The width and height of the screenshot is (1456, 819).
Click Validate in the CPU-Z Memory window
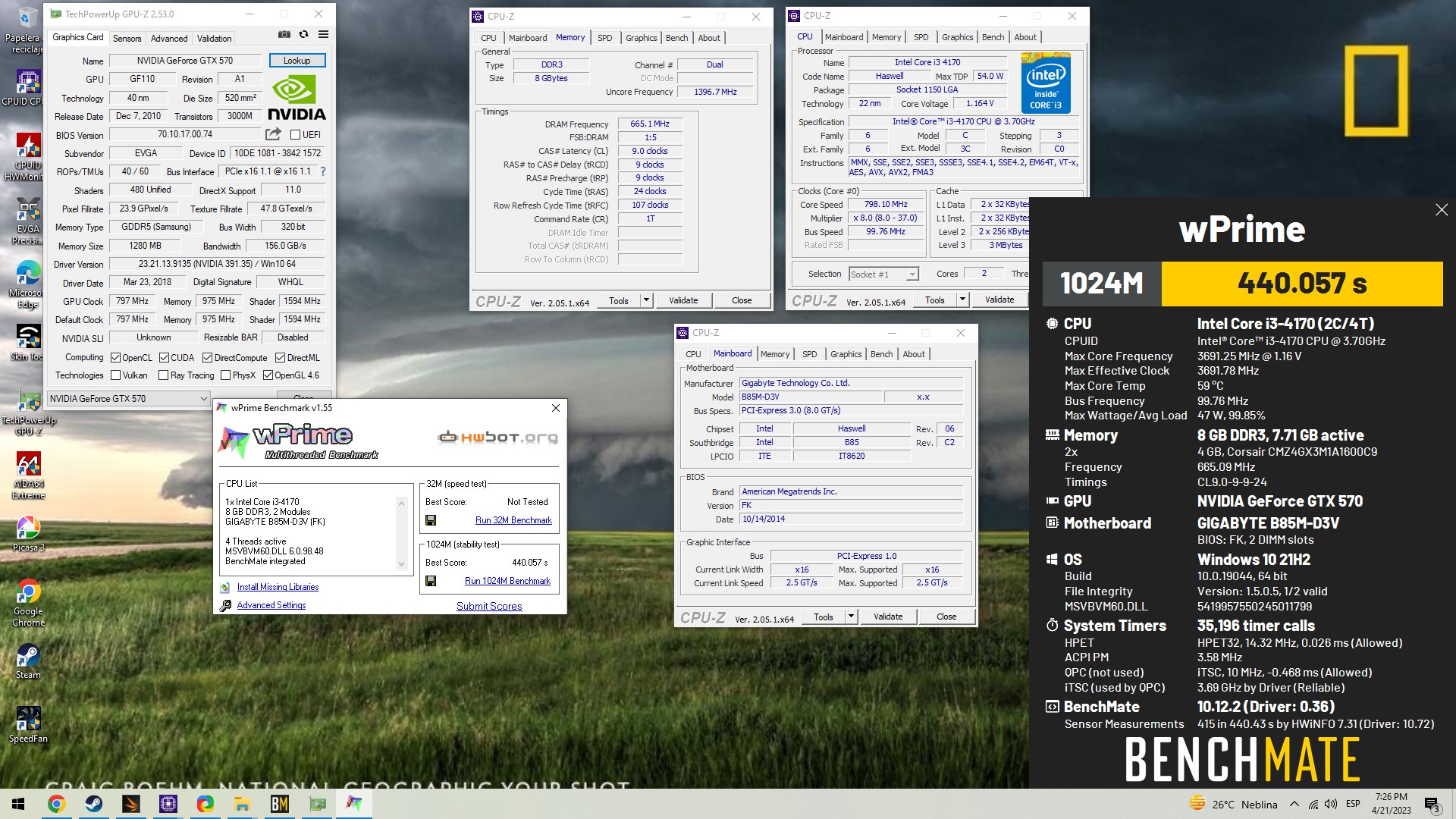click(683, 300)
